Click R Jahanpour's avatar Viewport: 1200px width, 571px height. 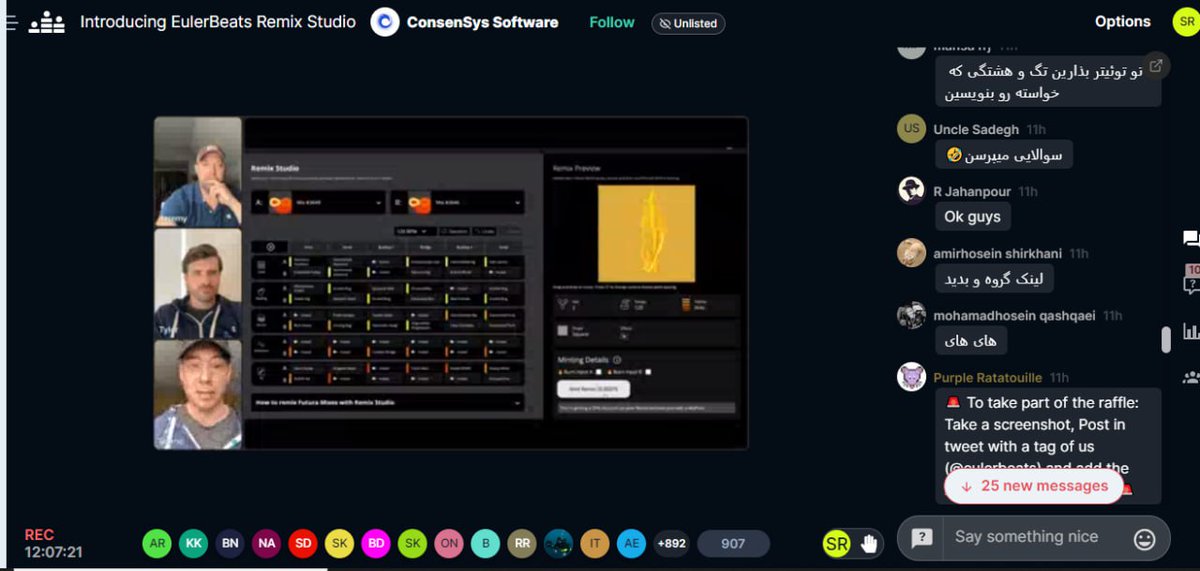[x=911, y=190]
